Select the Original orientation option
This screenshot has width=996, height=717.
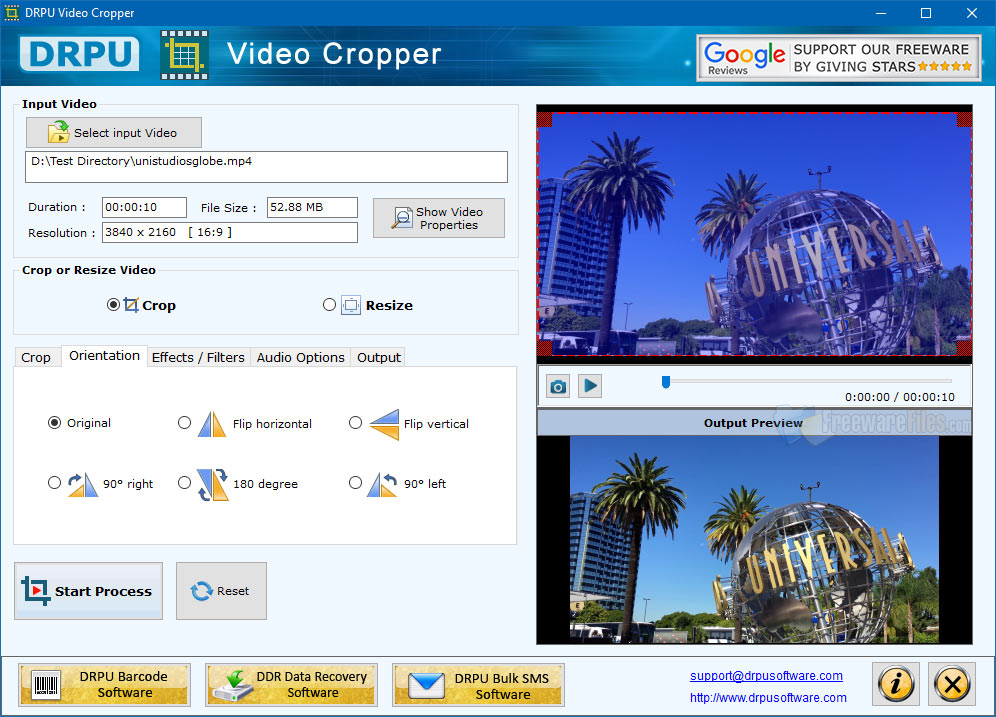[x=55, y=423]
